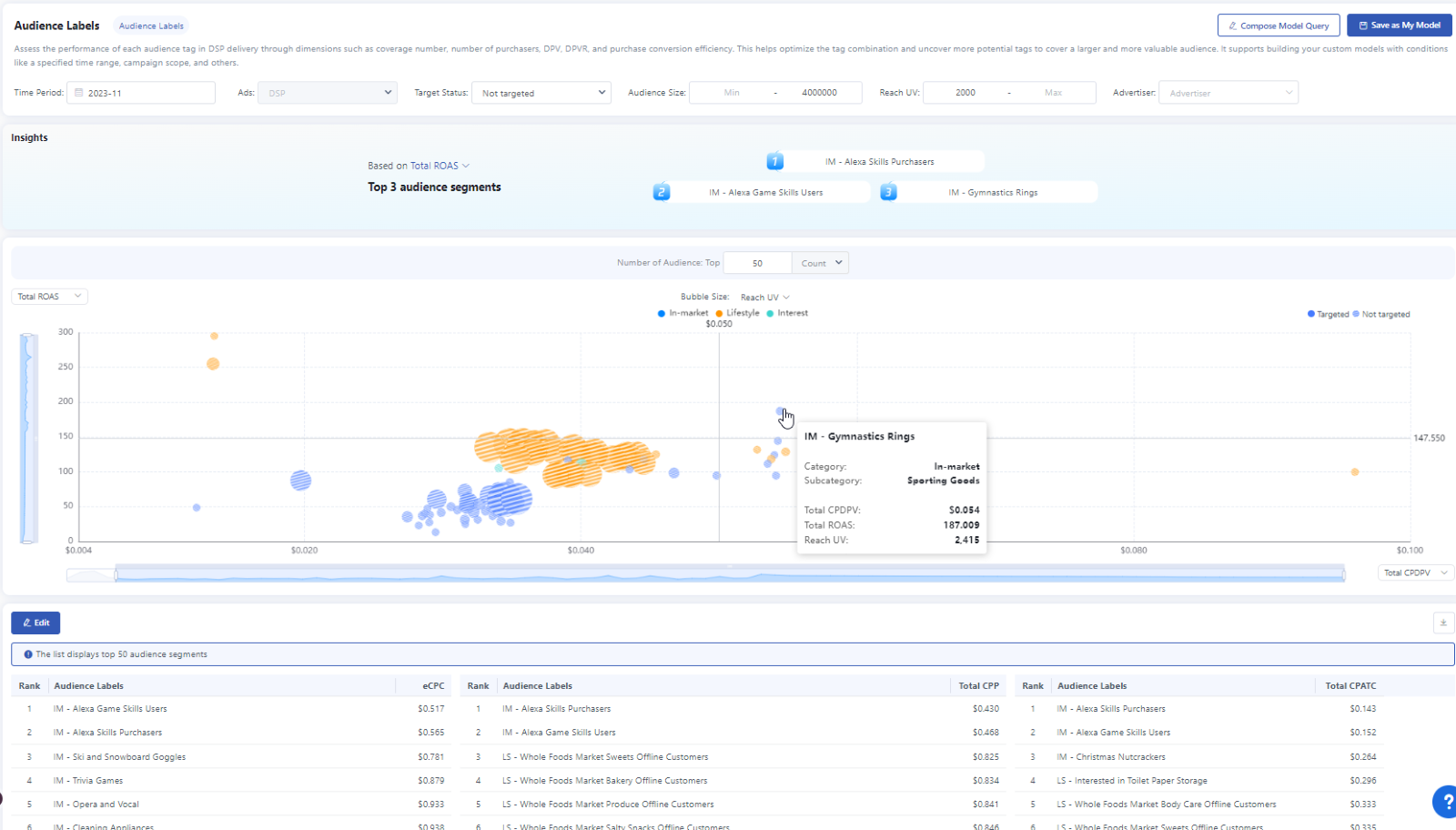
Task: Toggle the Lifestyle legend series
Action: coord(737,313)
